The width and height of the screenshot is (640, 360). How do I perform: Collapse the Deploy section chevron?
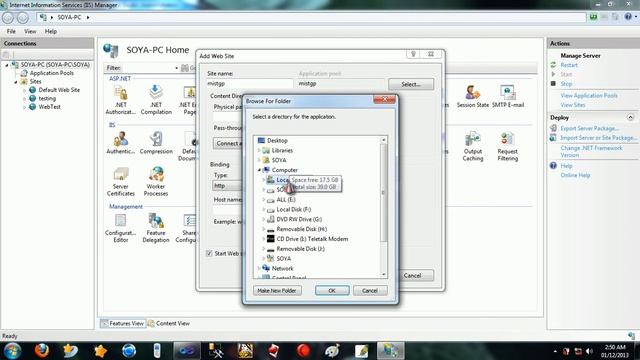pos(630,118)
